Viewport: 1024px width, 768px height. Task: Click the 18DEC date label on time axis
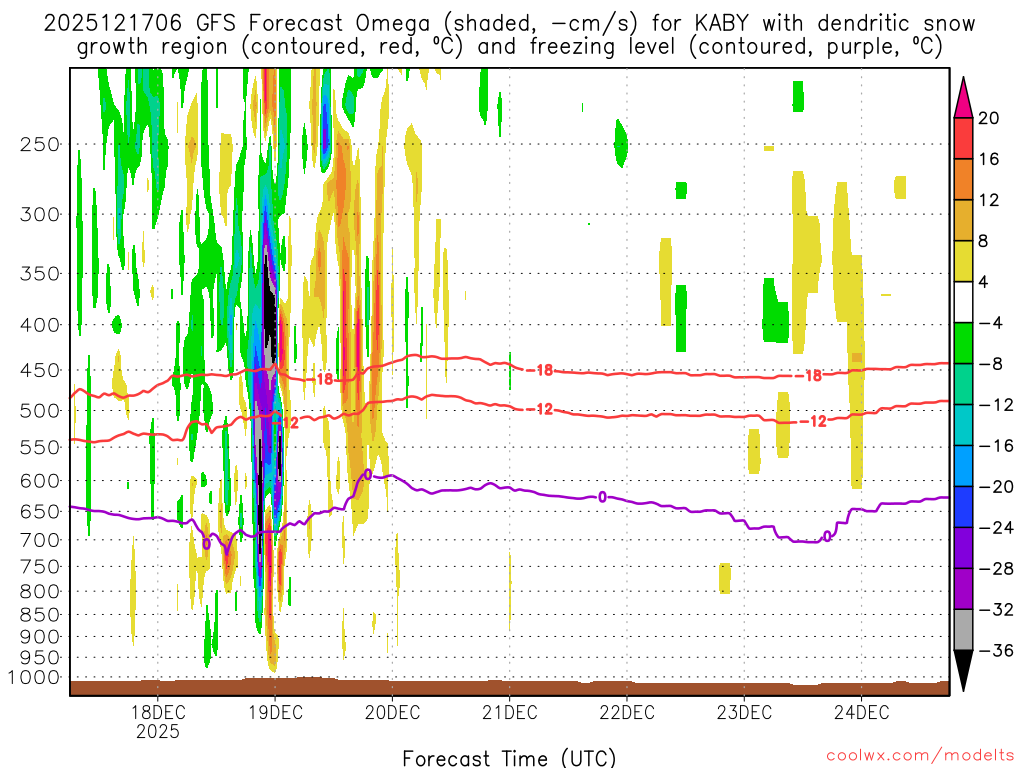[157, 712]
